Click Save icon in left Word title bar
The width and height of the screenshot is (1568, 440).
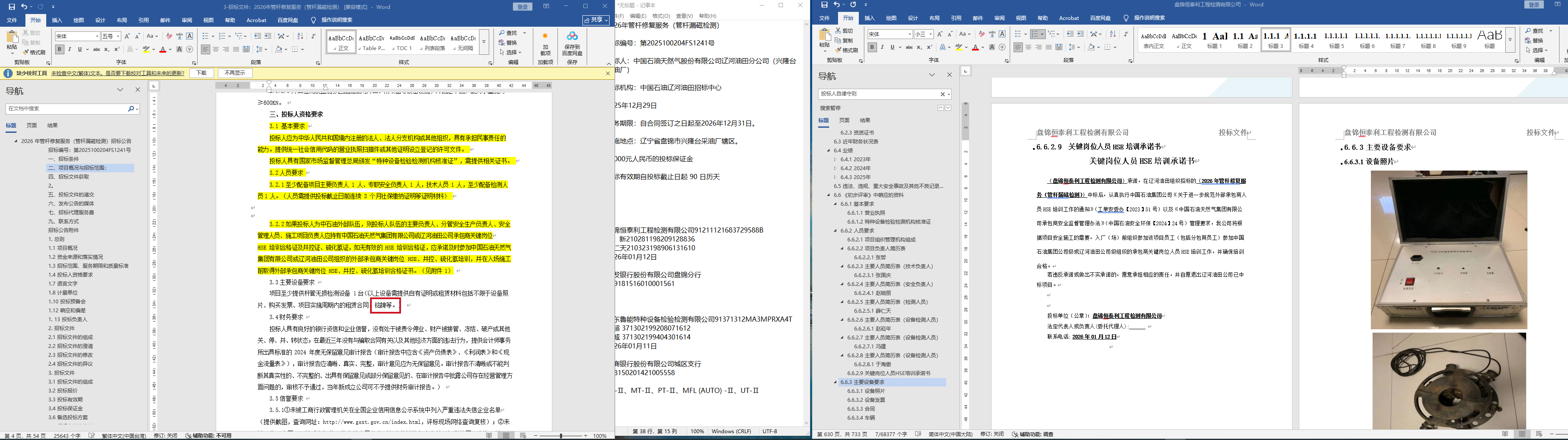11,7
